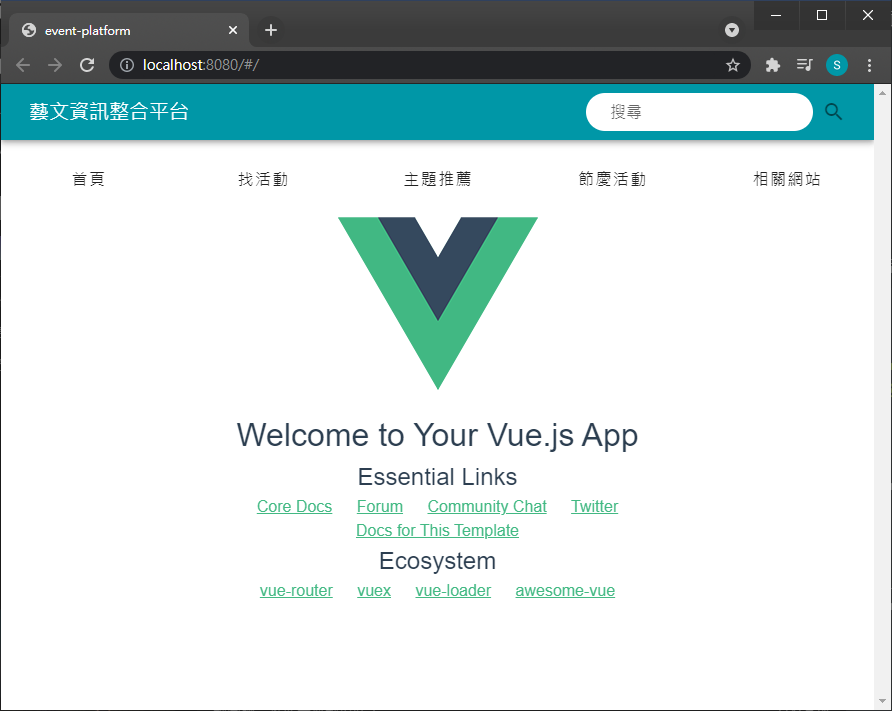Click the search magnifier icon
Image resolution: width=892 pixels, height=711 pixels.
point(833,111)
